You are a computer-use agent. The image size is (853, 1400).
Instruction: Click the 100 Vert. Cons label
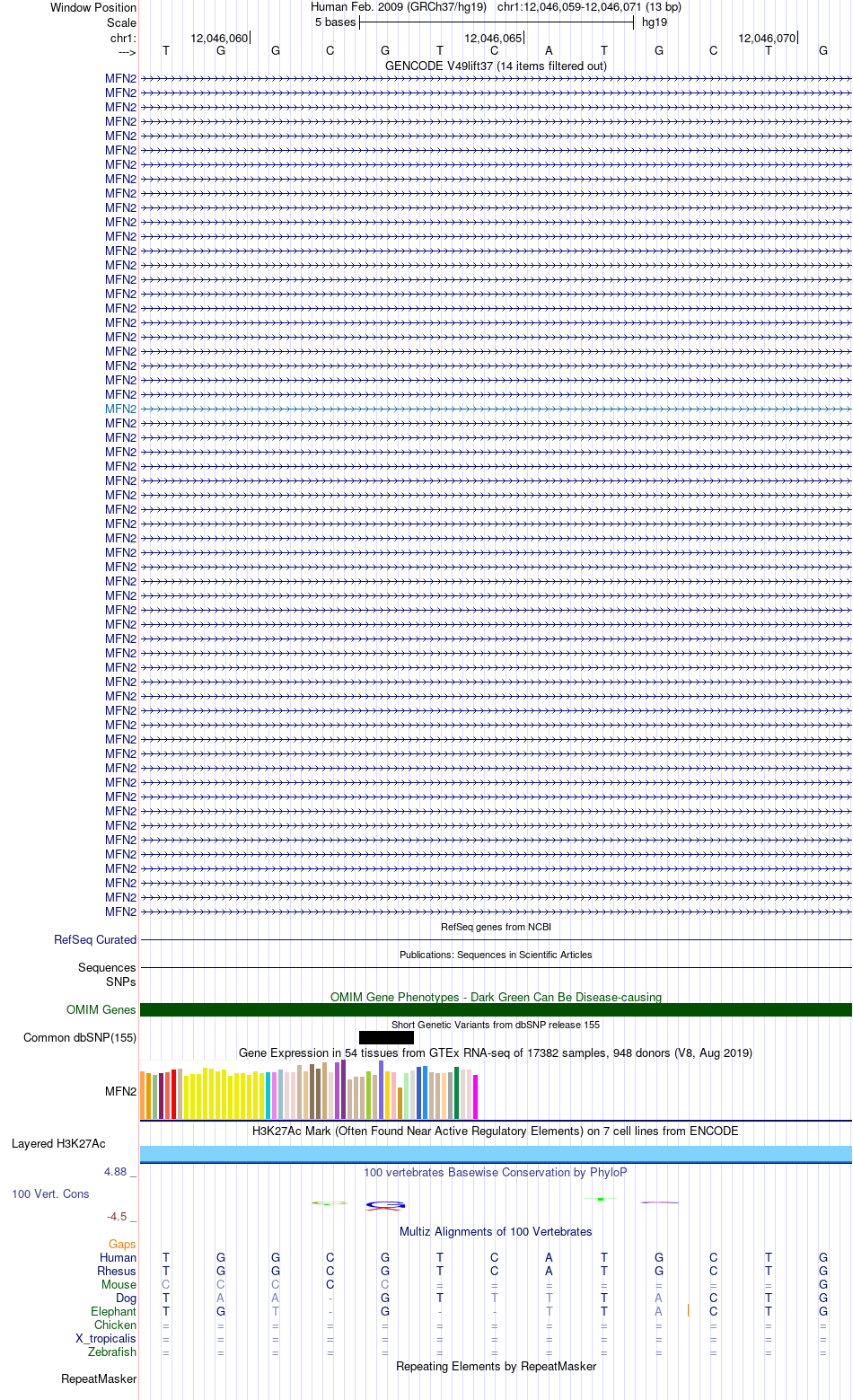[x=50, y=1193]
